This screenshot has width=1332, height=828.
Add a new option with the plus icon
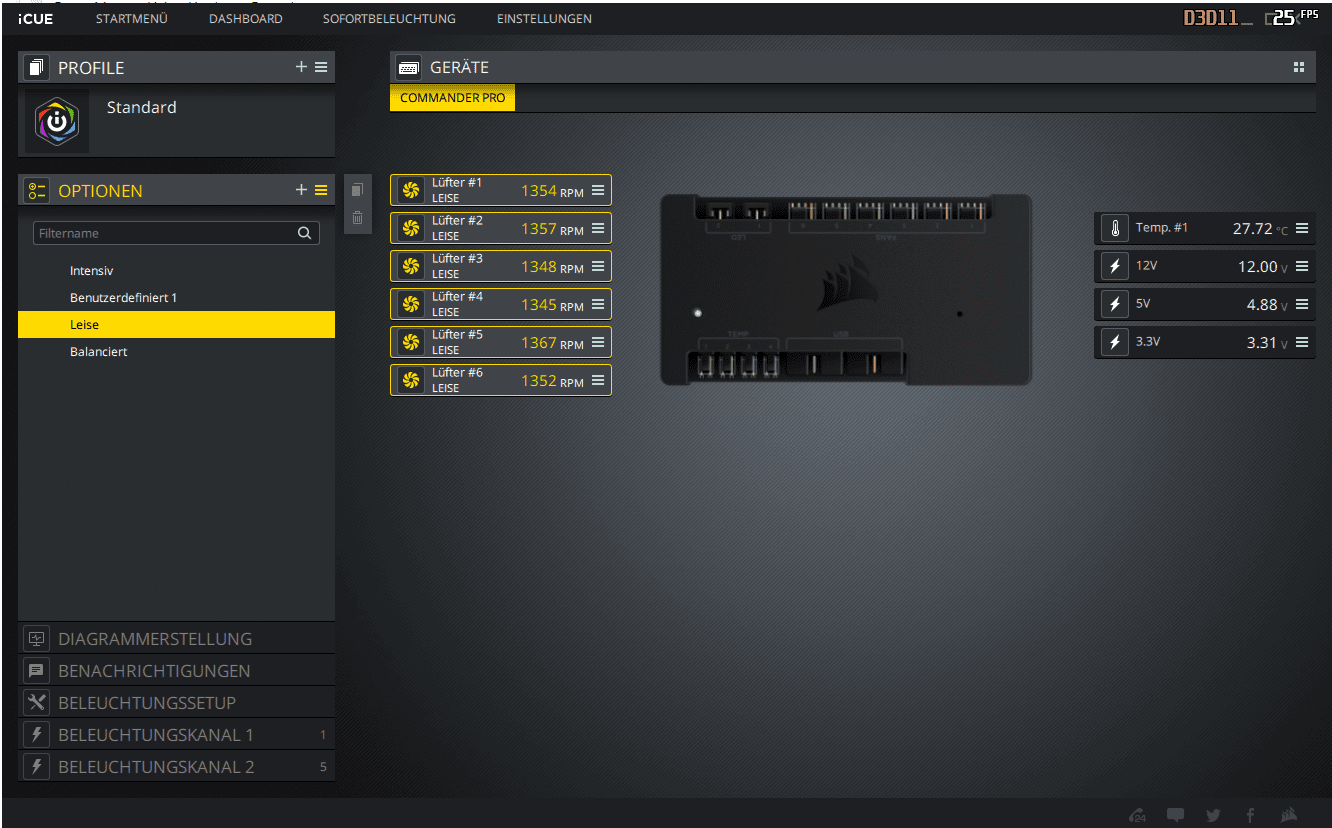301,190
